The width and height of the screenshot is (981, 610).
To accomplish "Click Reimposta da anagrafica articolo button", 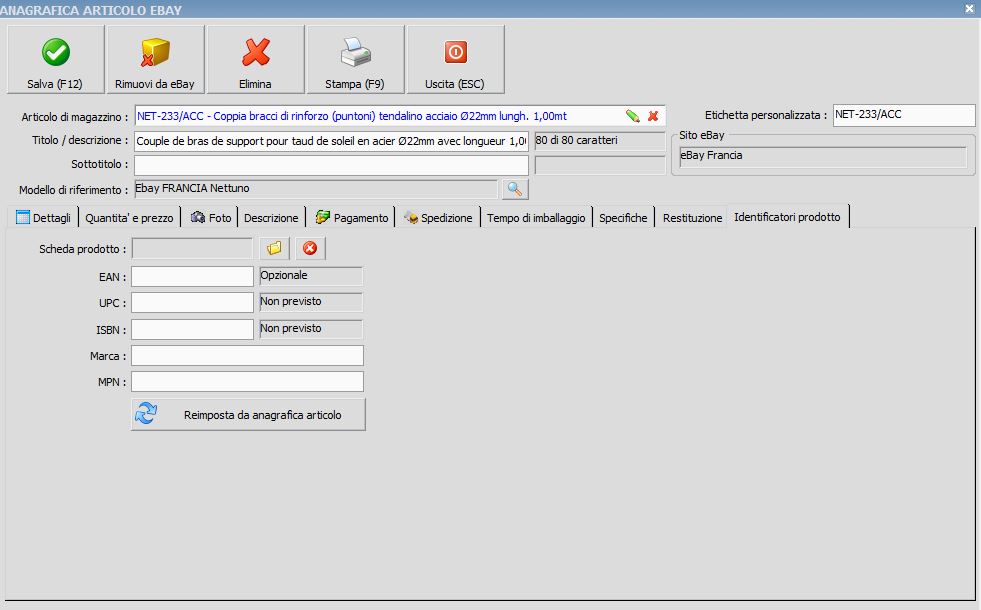I will [x=248, y=415].
